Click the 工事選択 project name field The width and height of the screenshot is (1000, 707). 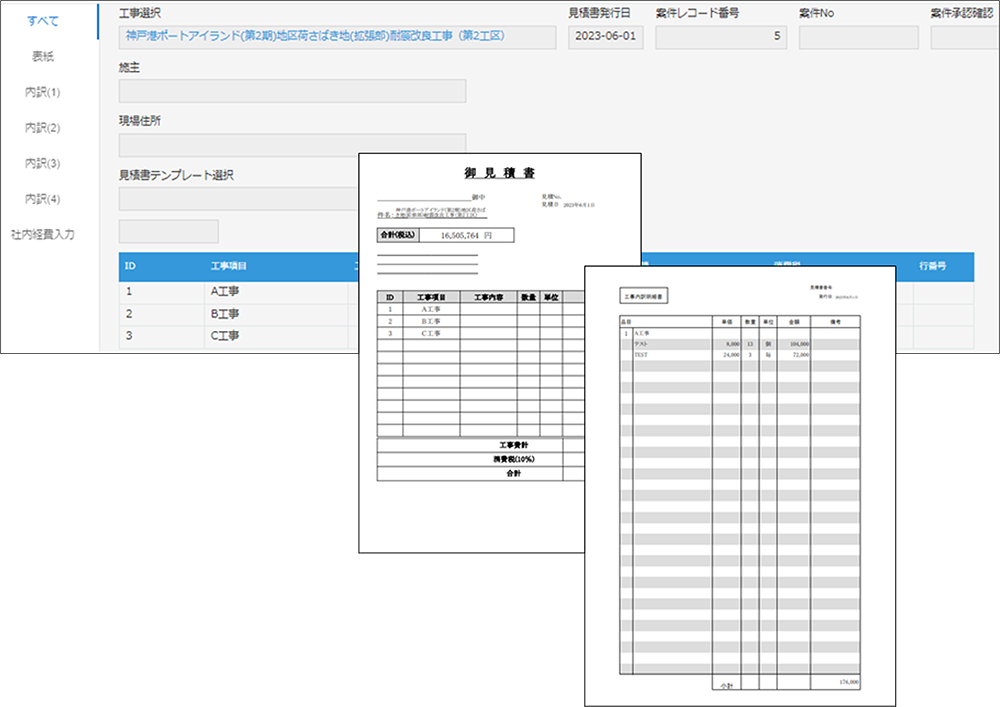(x=337, y=38)
